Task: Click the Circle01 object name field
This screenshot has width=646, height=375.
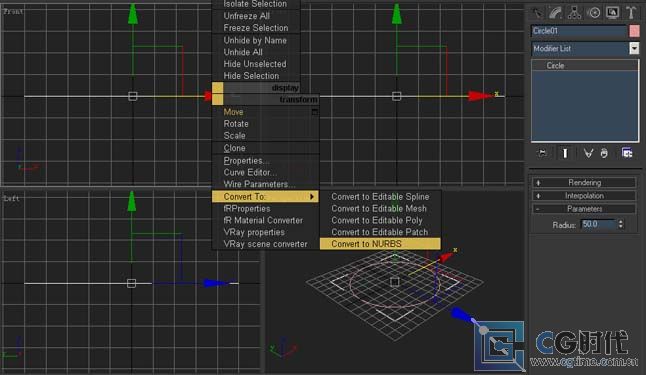Action: 578,31
